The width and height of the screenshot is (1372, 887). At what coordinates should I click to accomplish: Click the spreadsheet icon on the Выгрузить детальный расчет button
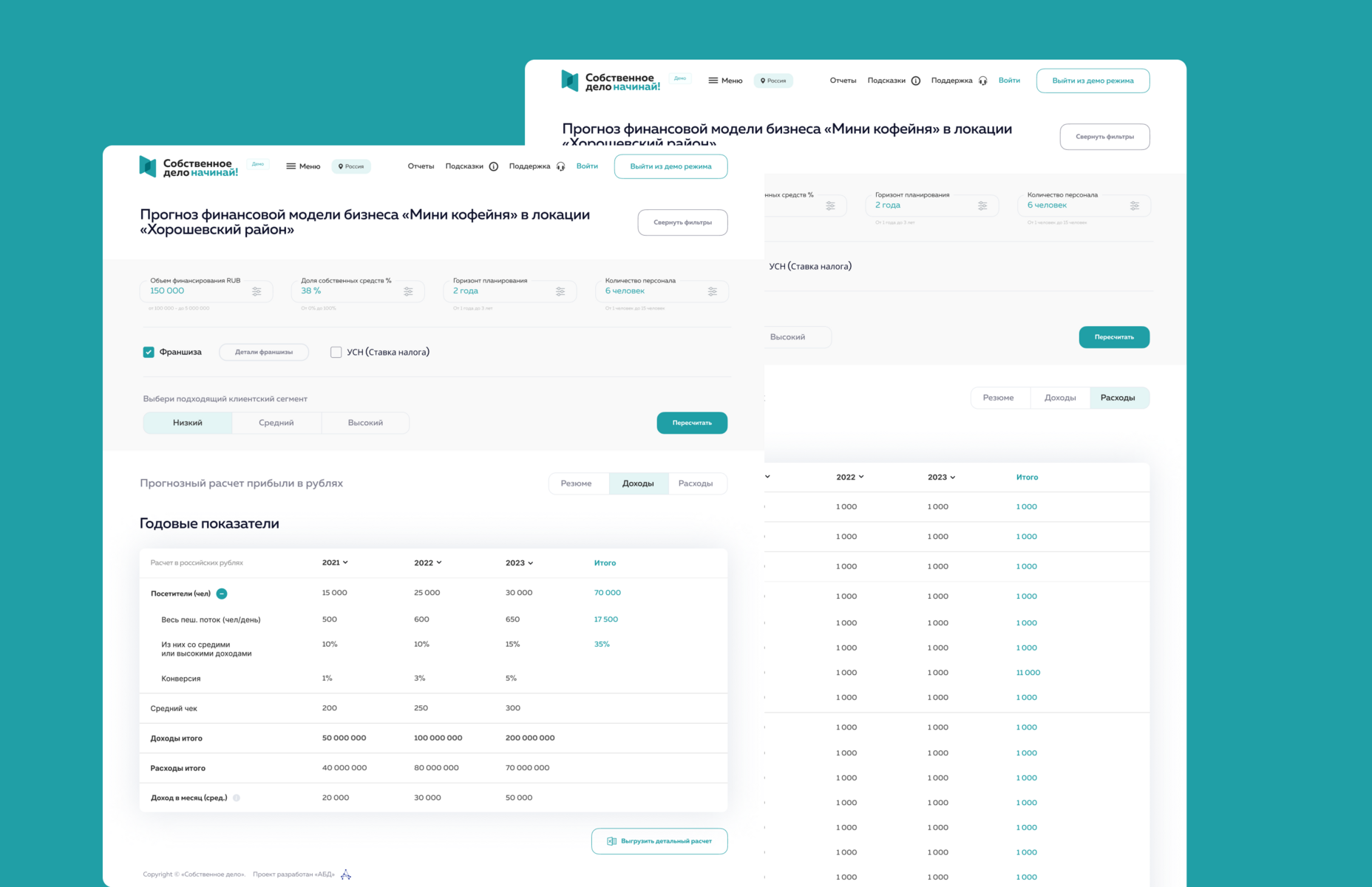611,841
